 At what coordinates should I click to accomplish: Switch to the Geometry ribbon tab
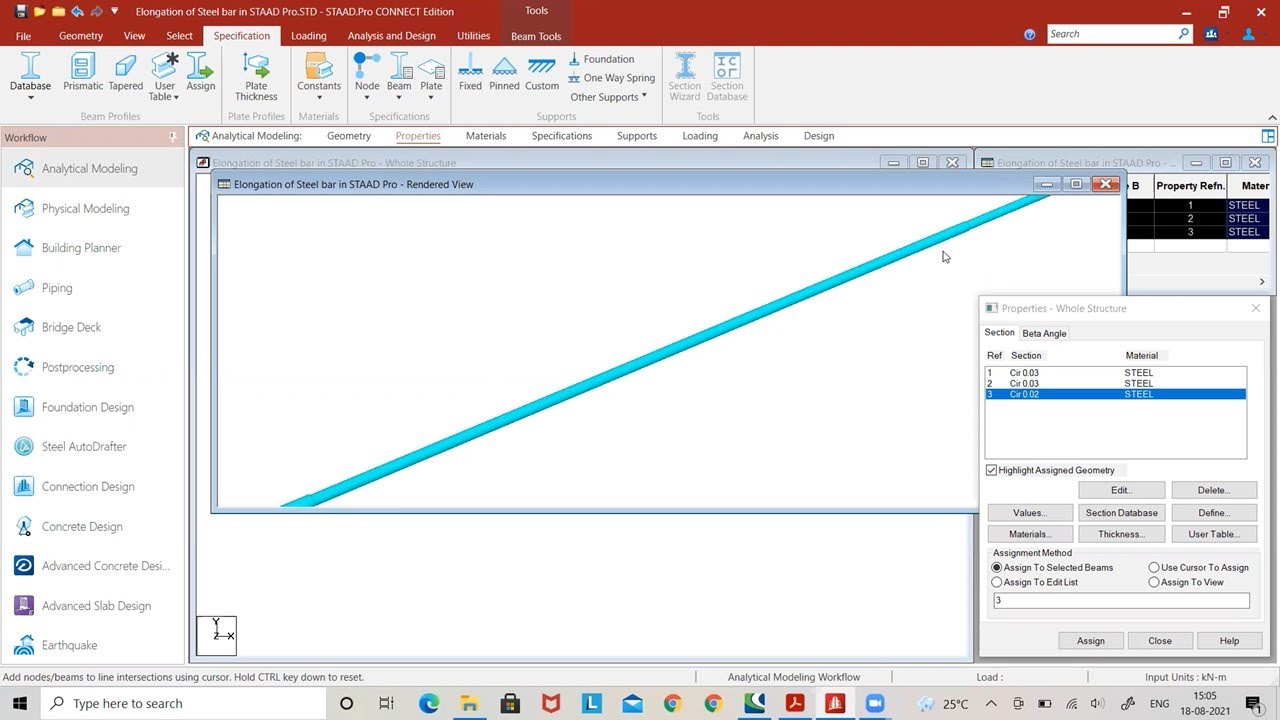(x=81, y=36)
